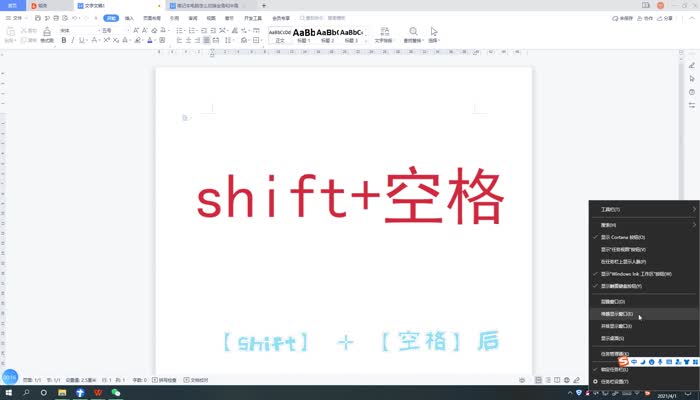
Task: Click the center alignment icon
Action: point(188,40)
